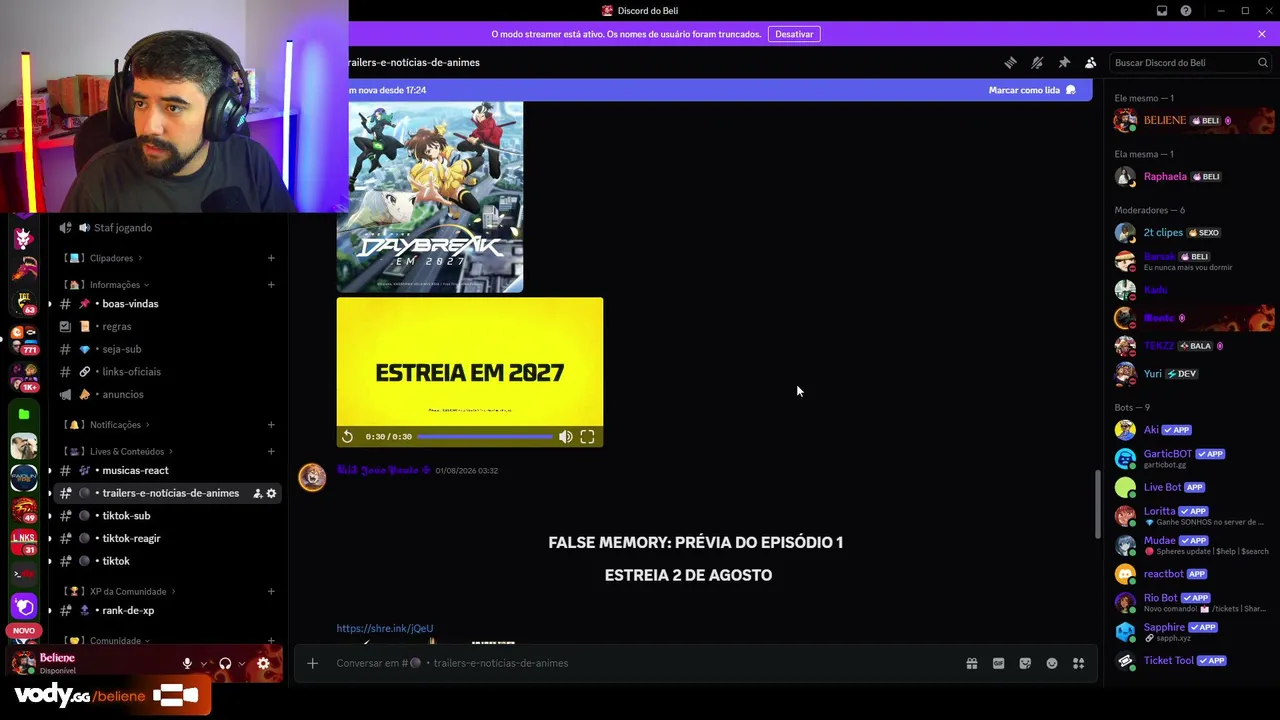Mute the video's volume
The width and height of the screenshot is (1280, 720).
(566, 437)
